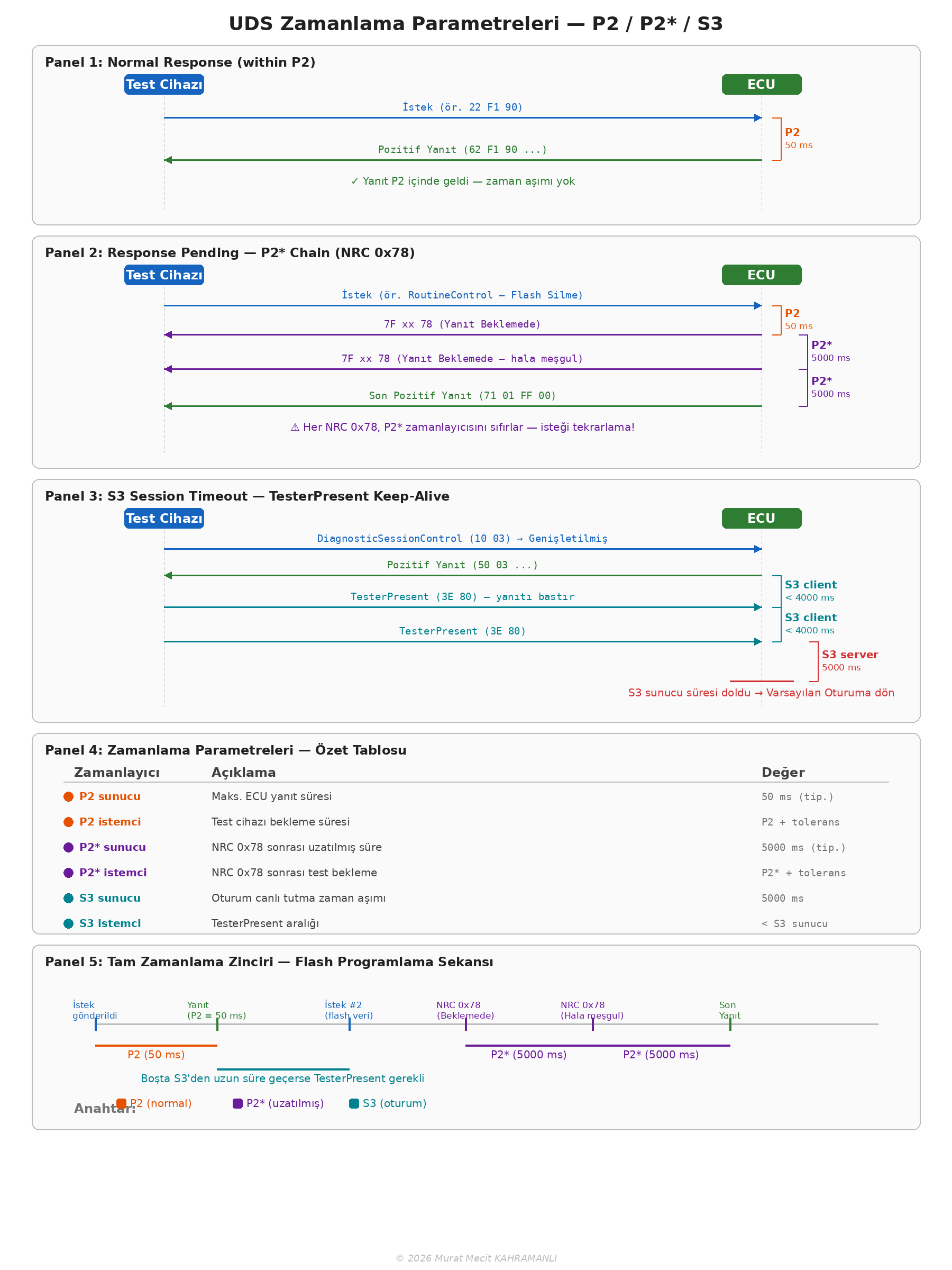Click the Panel 4 Özet Tablosu title
Screen dimensions: 952x1270
tap(225, 750)
